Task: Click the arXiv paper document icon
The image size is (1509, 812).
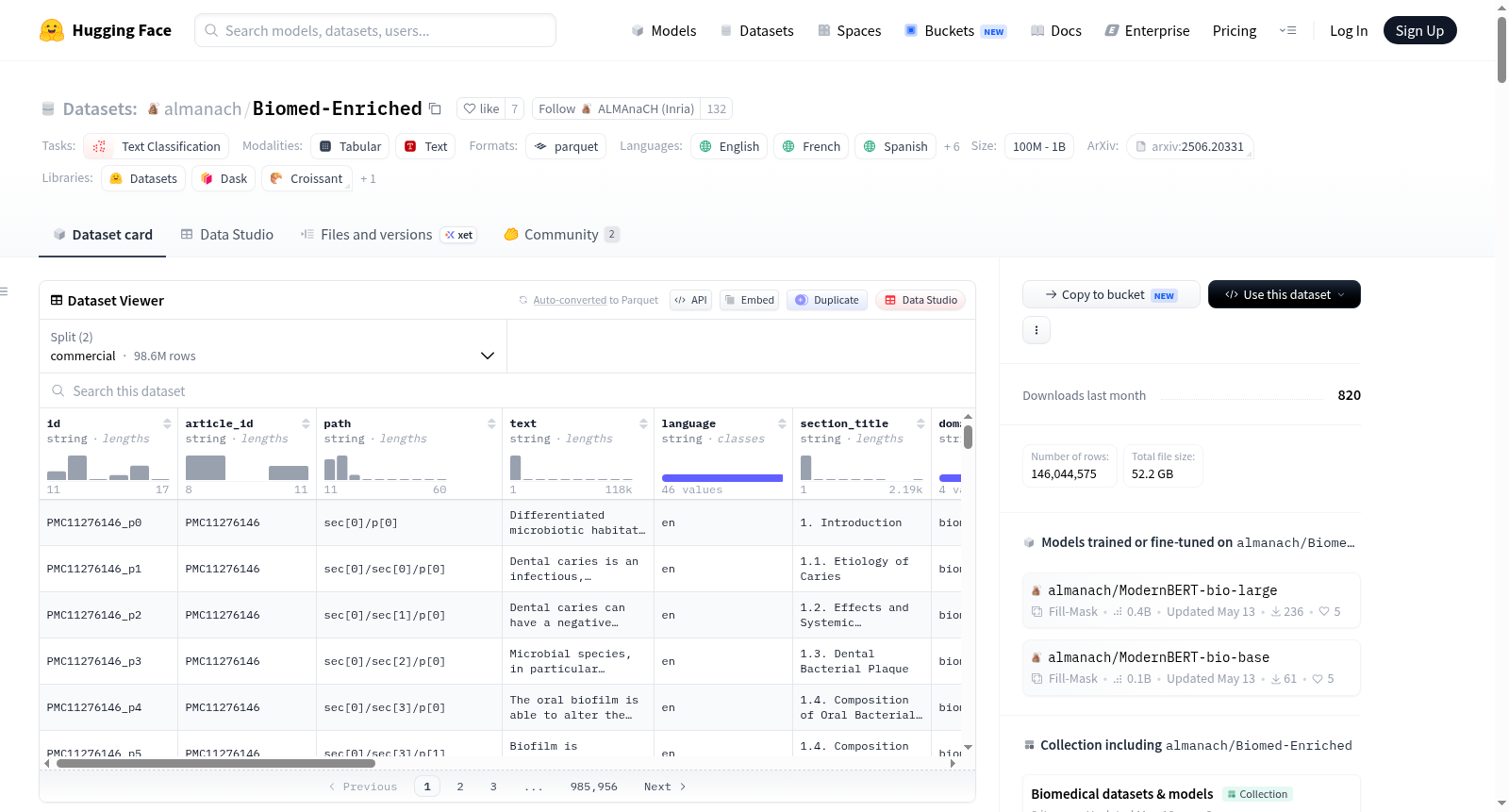Action: (1140, 147)
